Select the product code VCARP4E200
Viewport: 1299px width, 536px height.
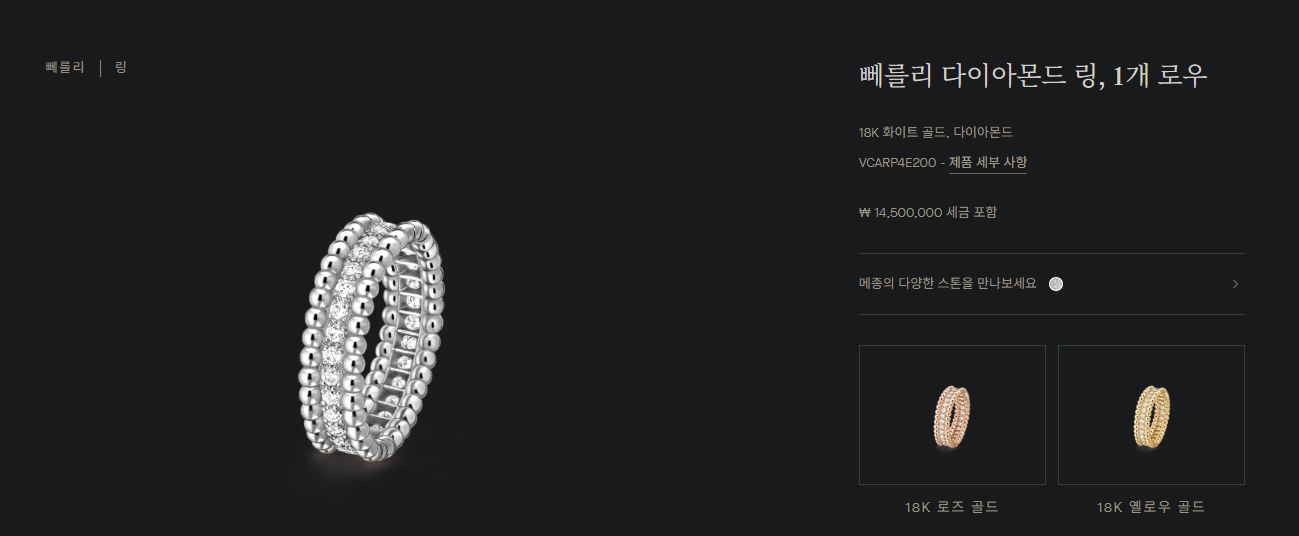point(898,163)
